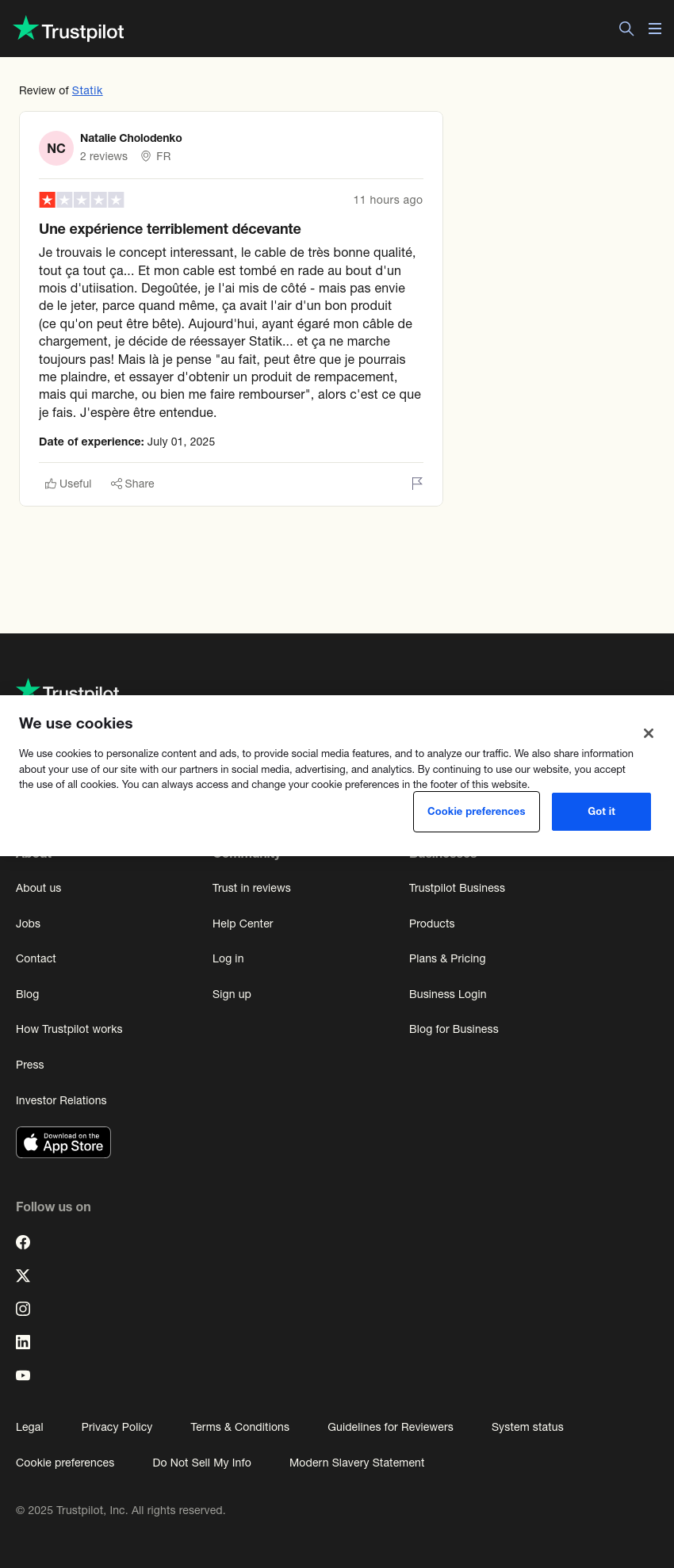Viewport: 674px width, 1568px height.
Task: Open the Help Center link
Action: point(243,924)
